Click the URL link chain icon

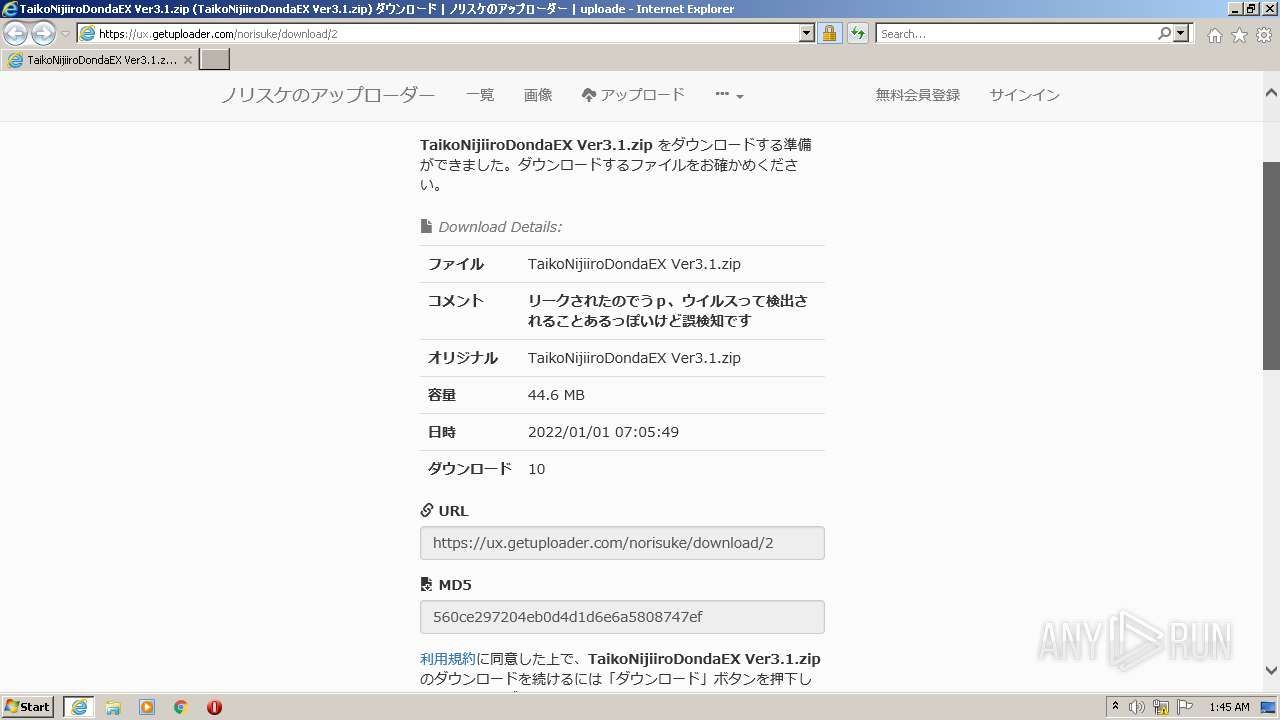tap(427, 510)
